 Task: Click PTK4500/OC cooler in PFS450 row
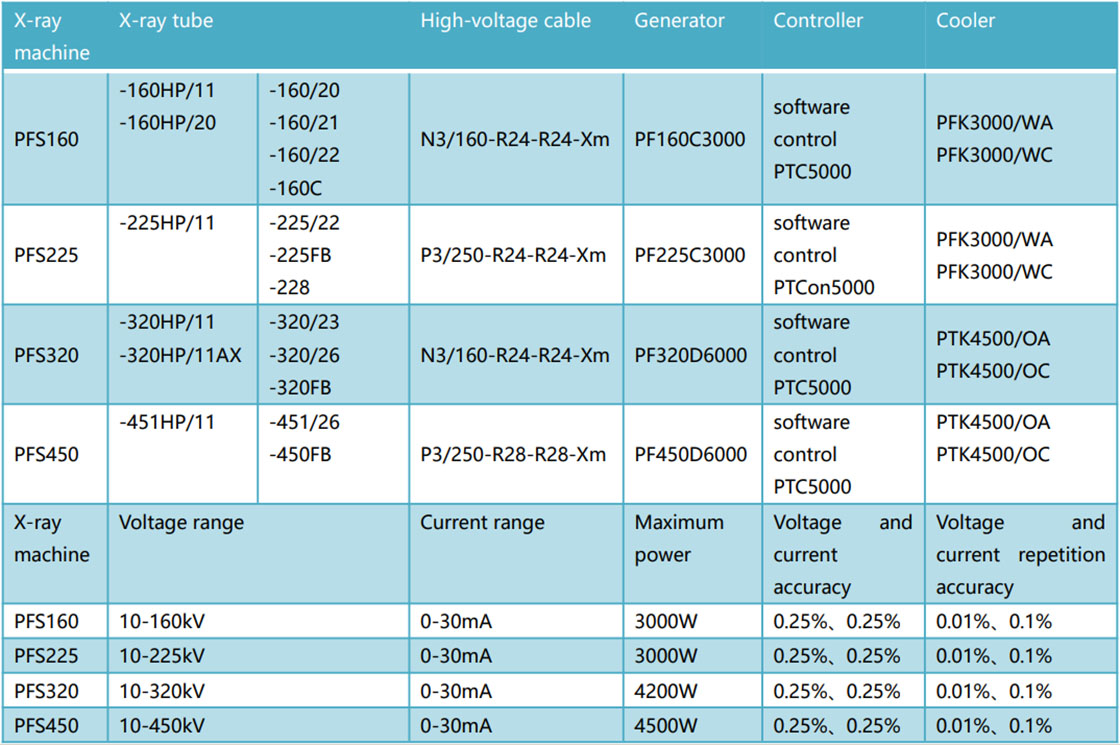tap(993, 454)
